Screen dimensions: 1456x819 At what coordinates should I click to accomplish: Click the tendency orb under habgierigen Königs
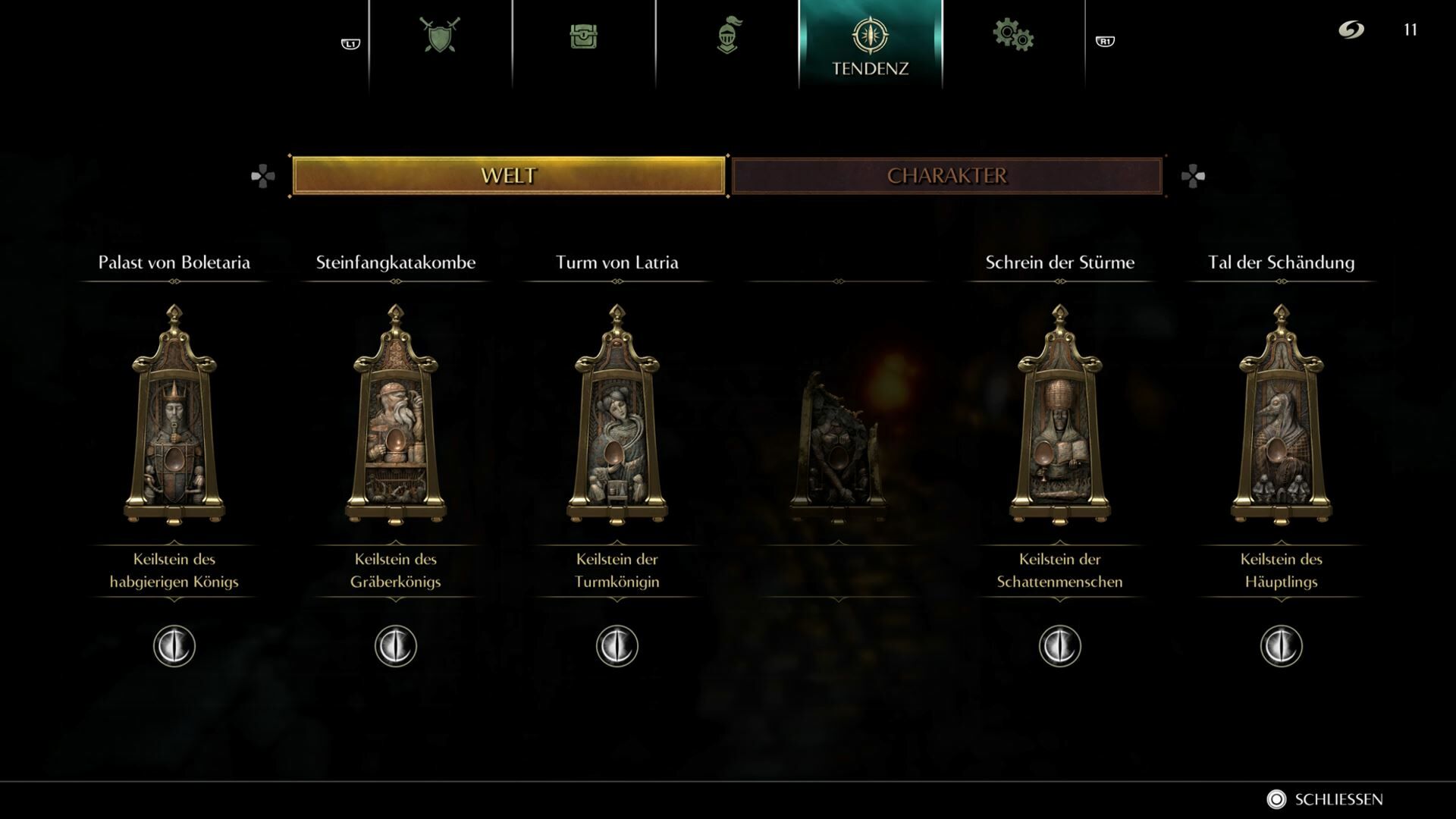click(174, 646)
